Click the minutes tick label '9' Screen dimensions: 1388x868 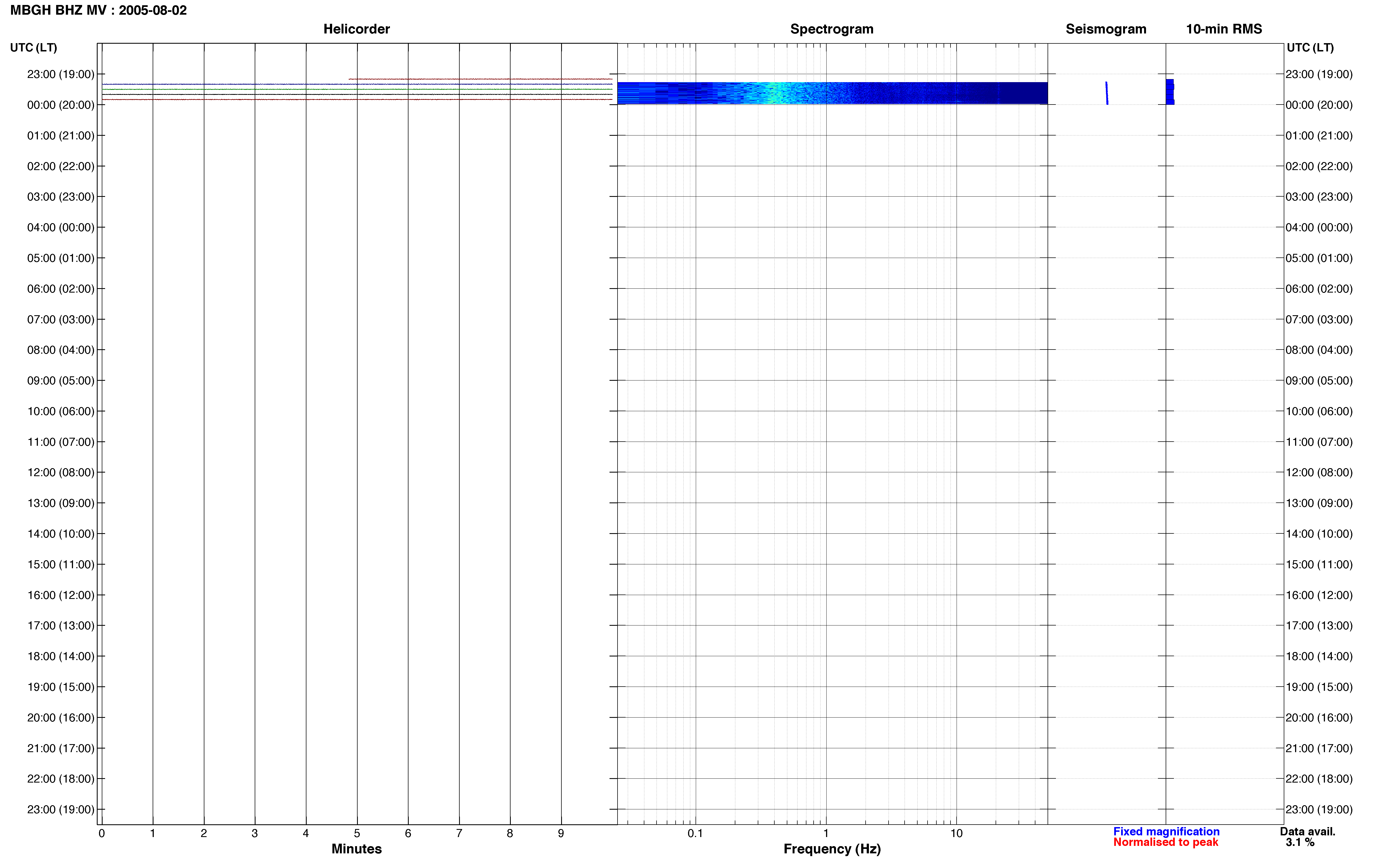tap(561, 833)
